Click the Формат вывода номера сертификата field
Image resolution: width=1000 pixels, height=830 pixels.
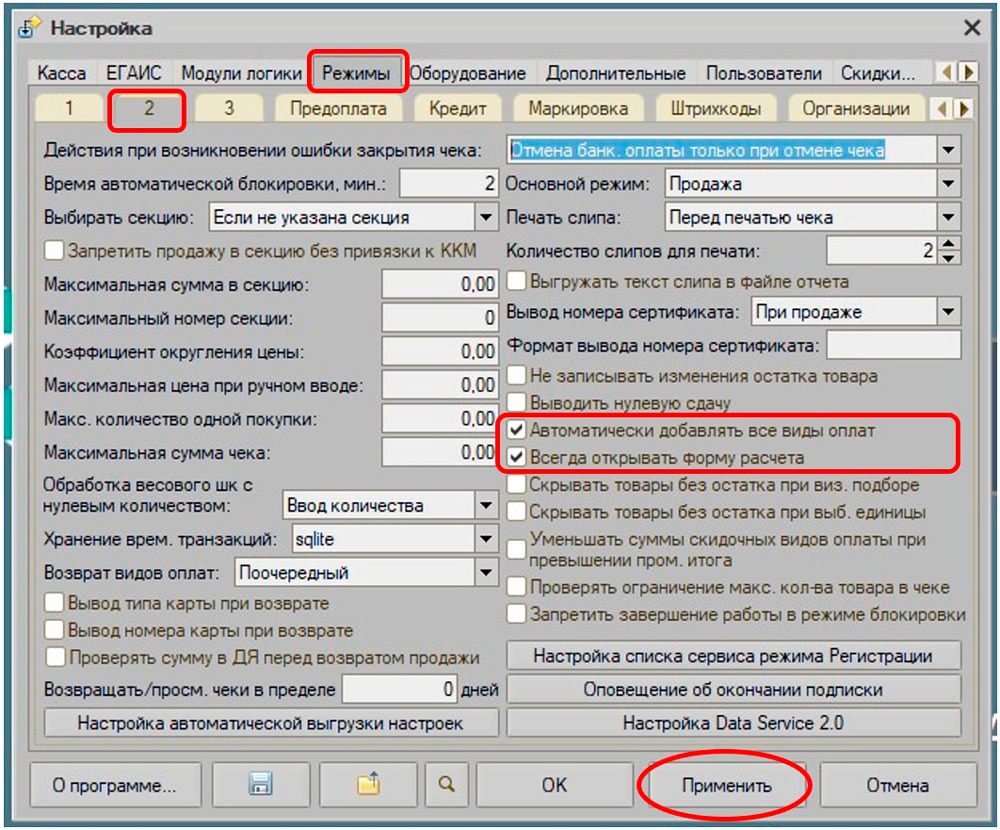pyautogui.click(x=893, y=346)
